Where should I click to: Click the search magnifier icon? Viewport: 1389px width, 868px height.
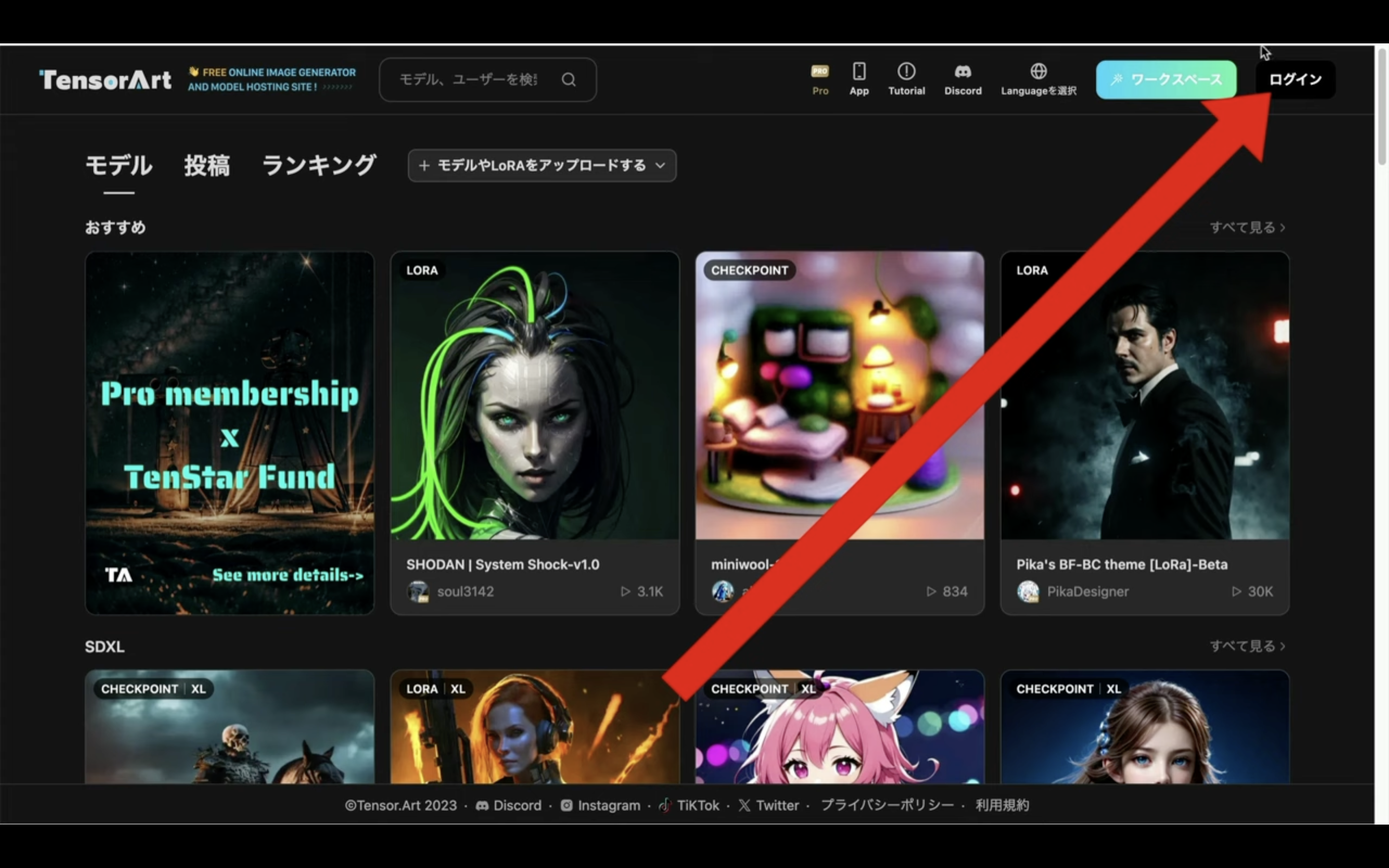(568, 80)
